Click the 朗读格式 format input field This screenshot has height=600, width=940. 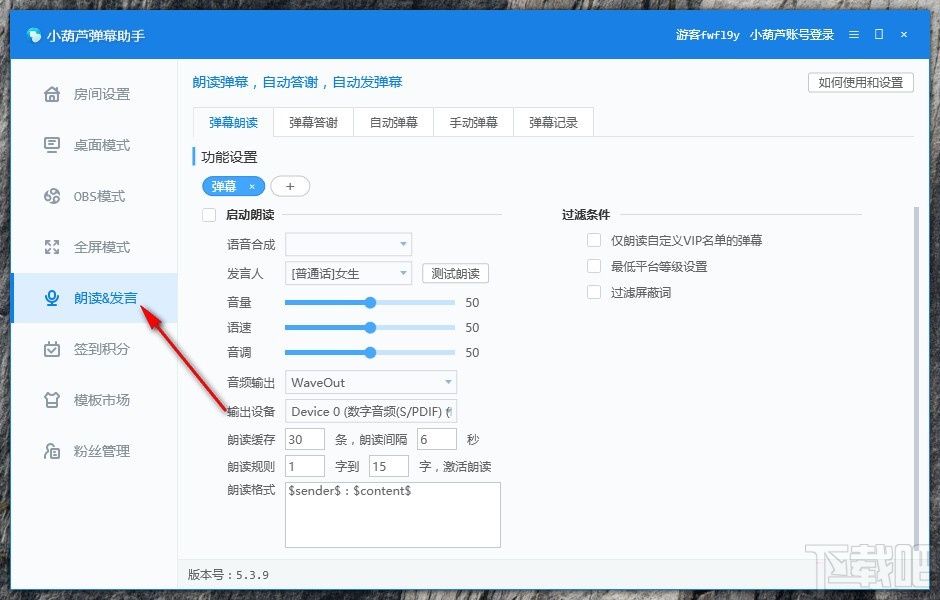(392, 515)
